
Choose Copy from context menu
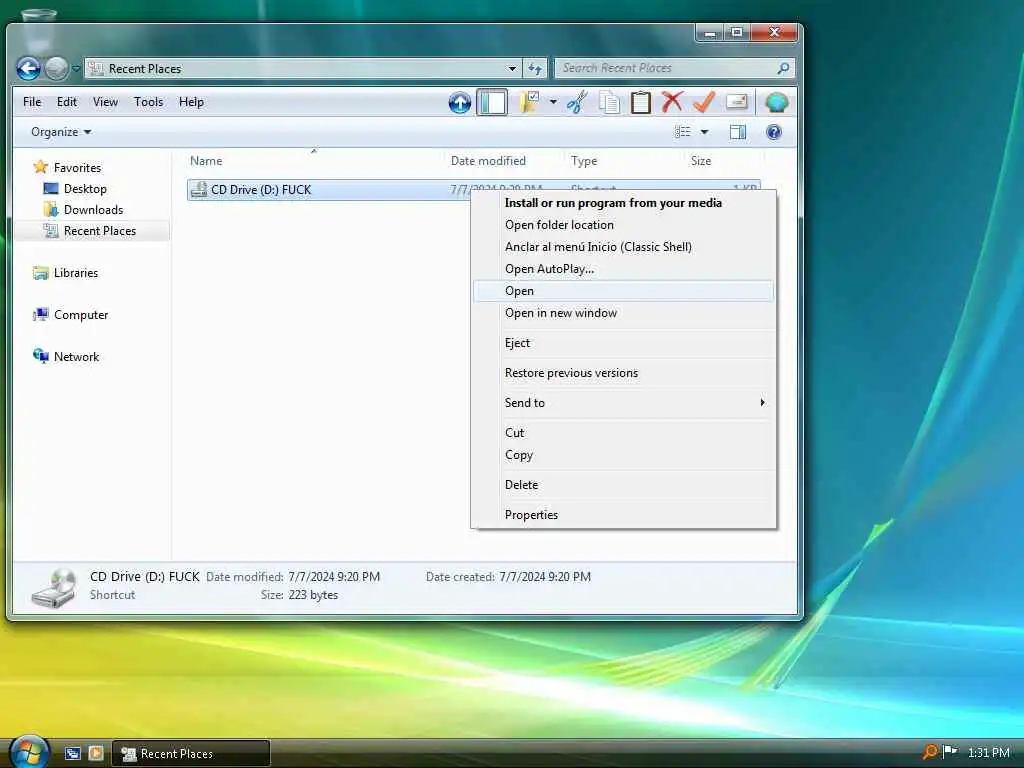pyautogui.click(x=624, y=455)
